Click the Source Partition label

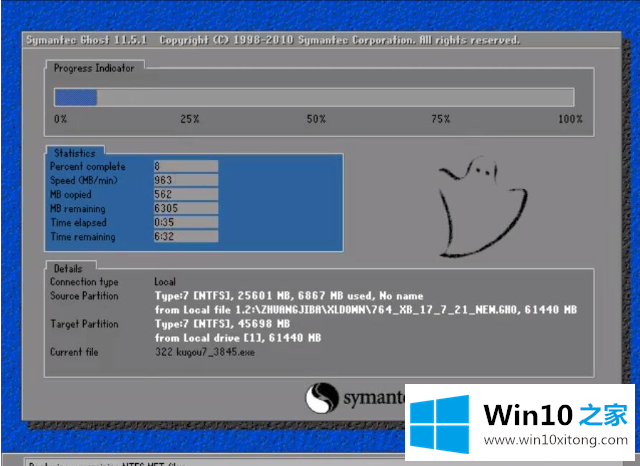84,296
